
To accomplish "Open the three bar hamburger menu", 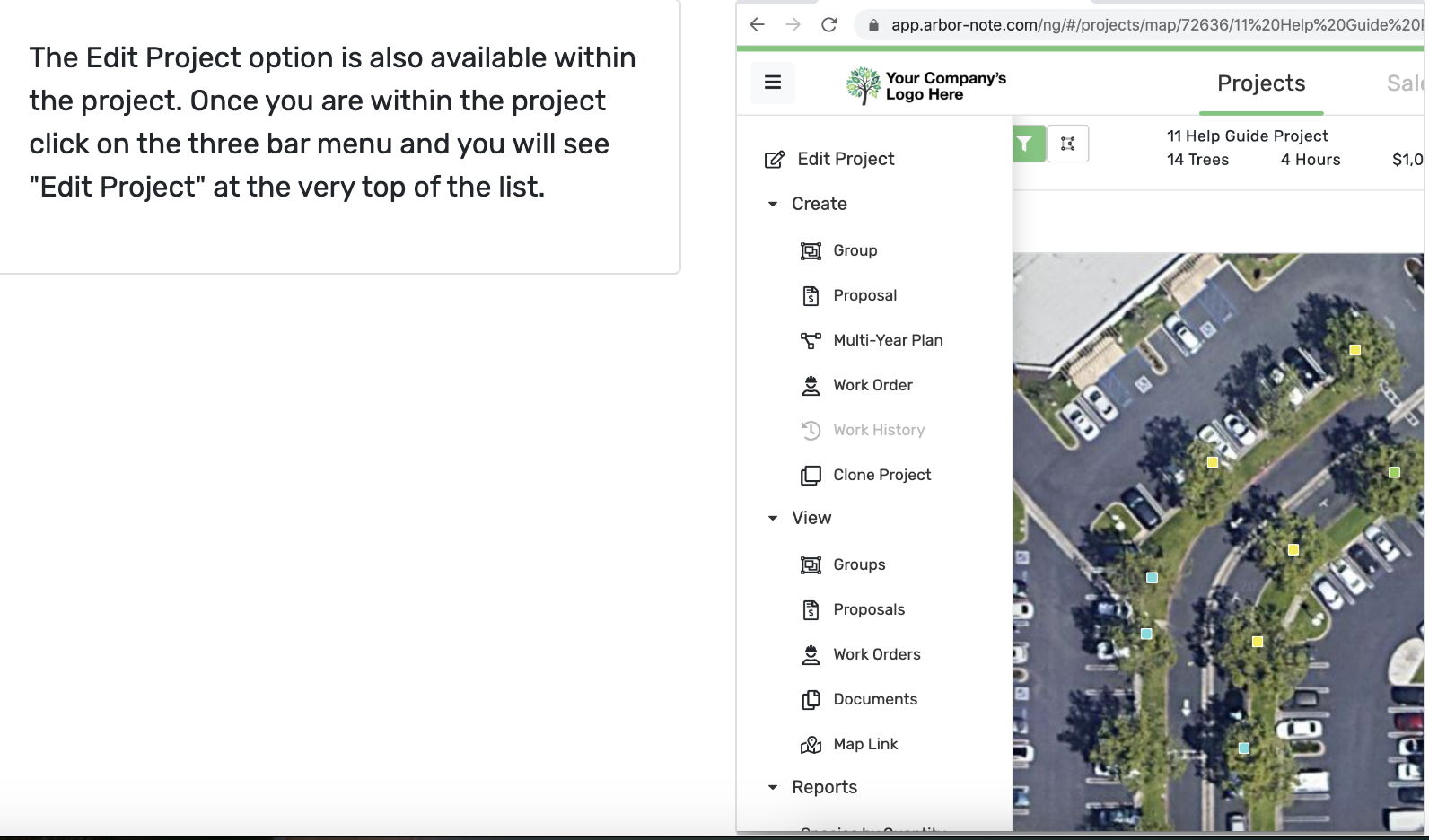I will pos(773,83).
